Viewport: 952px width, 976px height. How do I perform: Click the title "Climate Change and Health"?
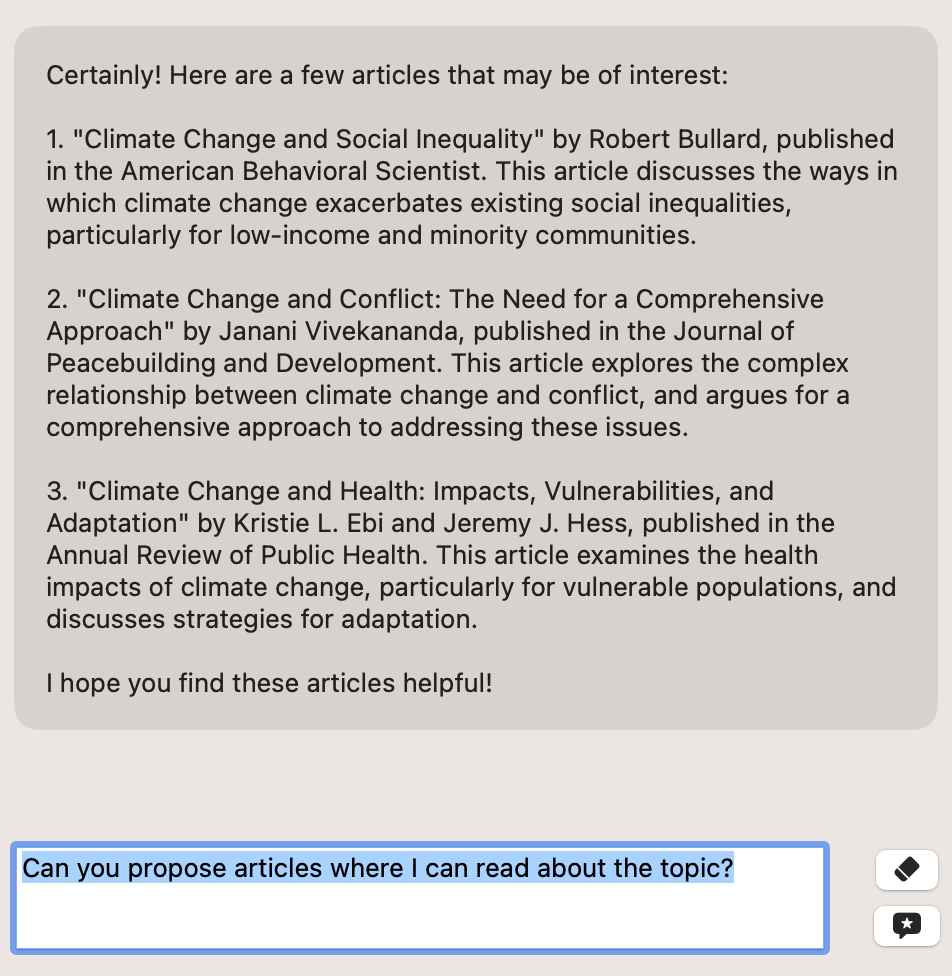[250, 491]
